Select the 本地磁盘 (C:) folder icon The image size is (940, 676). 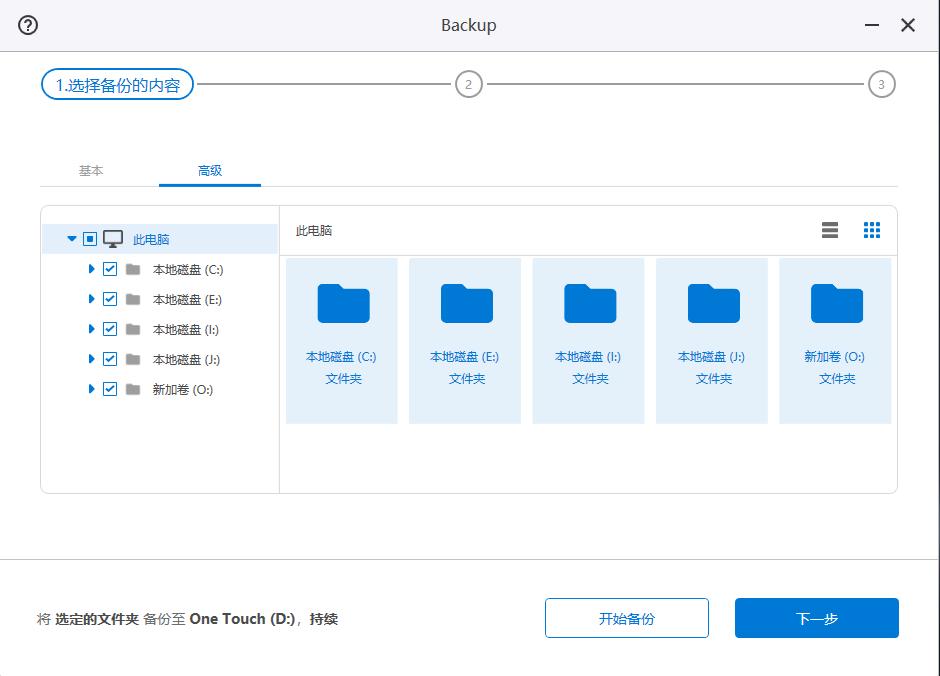[342, 304]
